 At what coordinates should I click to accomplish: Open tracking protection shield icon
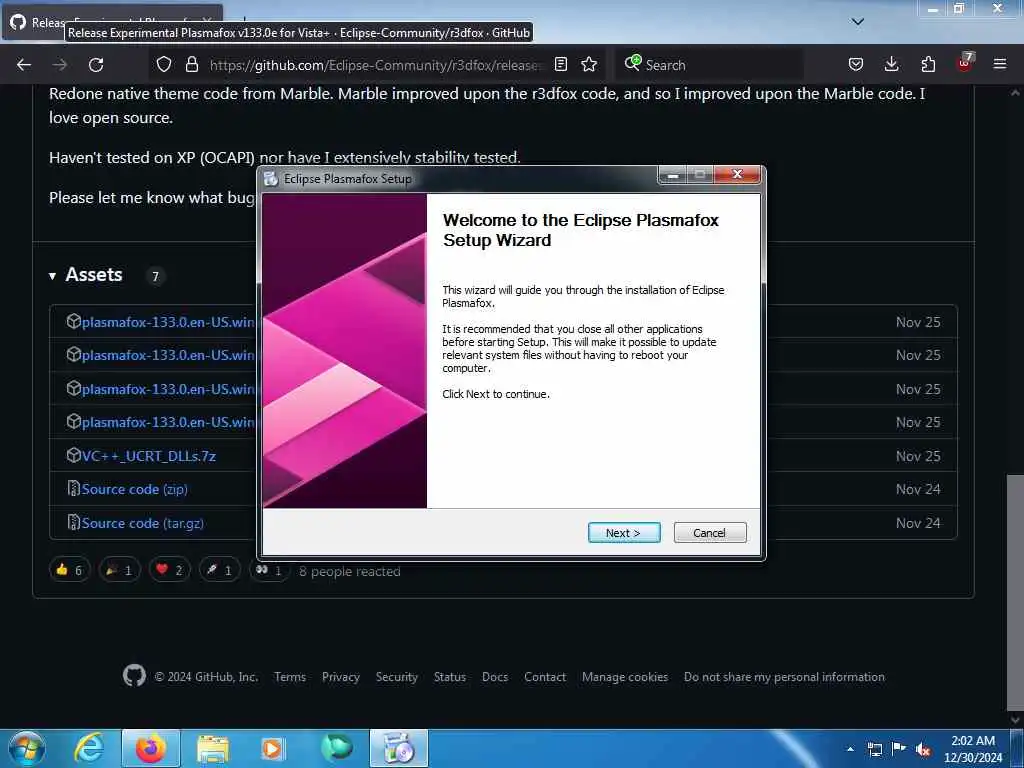pos(164,65)
